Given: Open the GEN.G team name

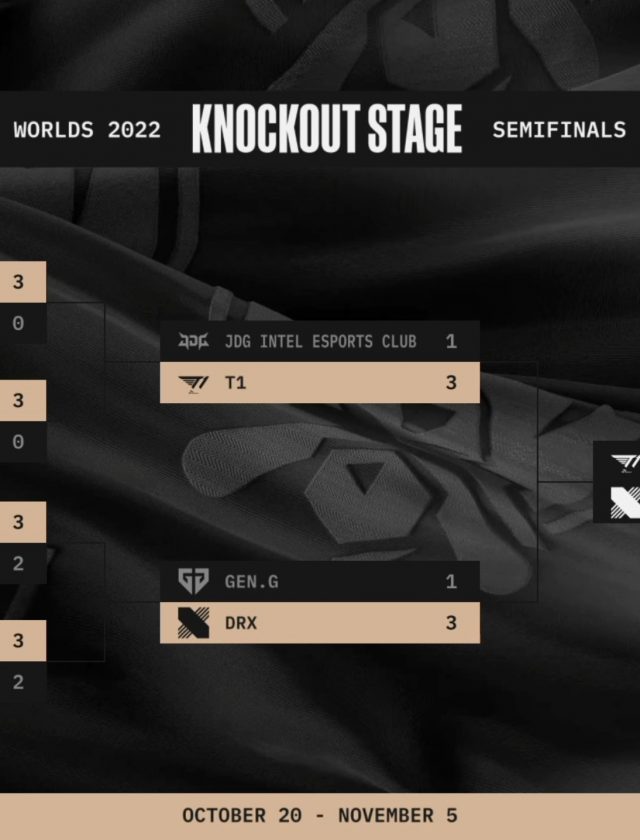Looking at the screenshot, I should [x=251, y=581].
